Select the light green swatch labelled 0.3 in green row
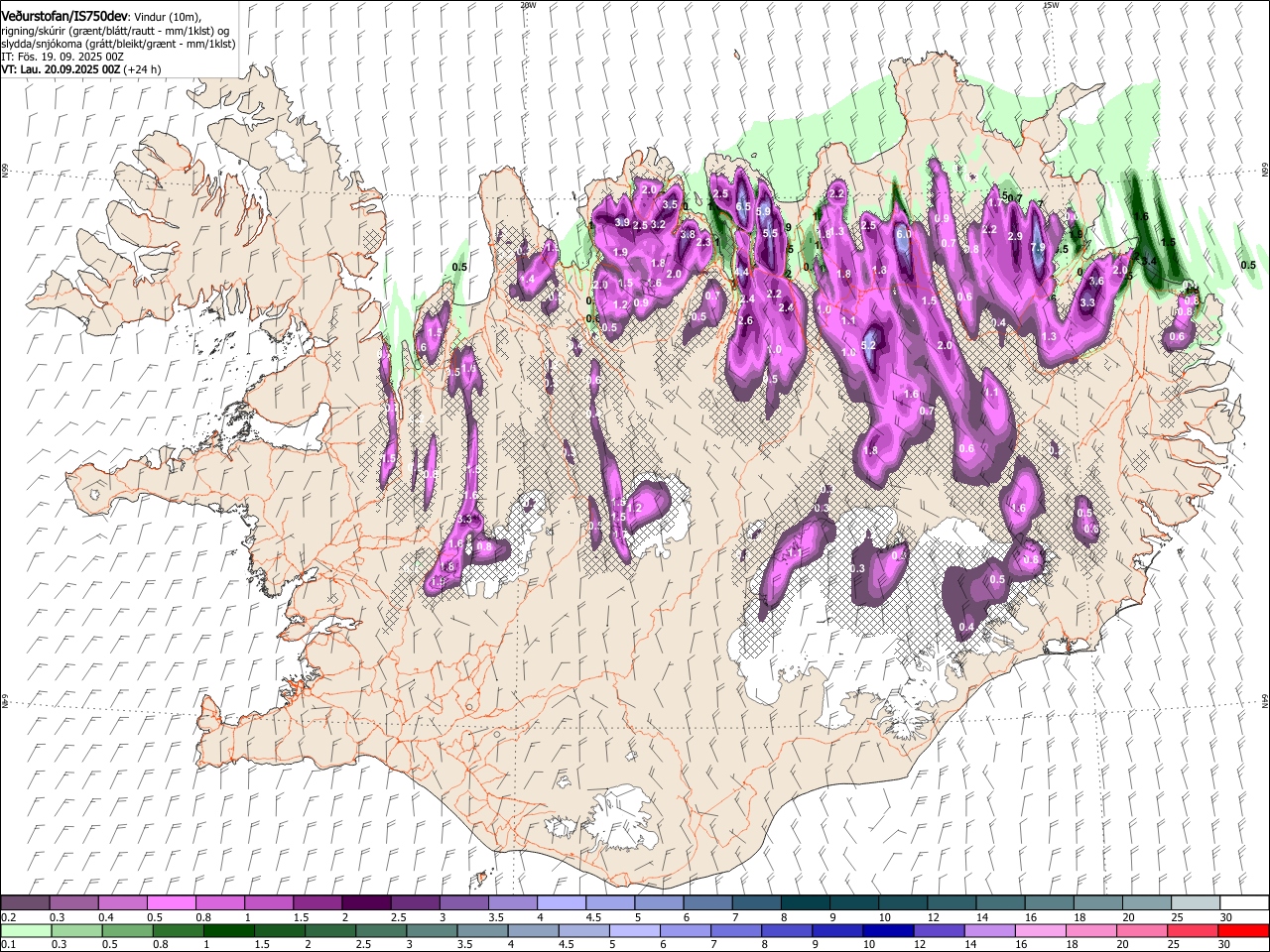Viewport: 1270px width, 952px height. pyautogui.click(x=76, y=930)
